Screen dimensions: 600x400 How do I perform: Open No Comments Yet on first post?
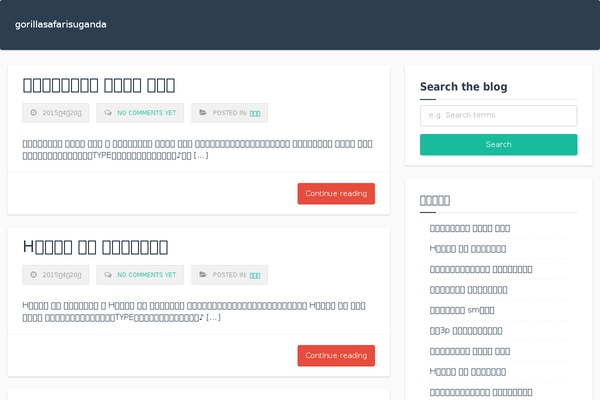147,113
